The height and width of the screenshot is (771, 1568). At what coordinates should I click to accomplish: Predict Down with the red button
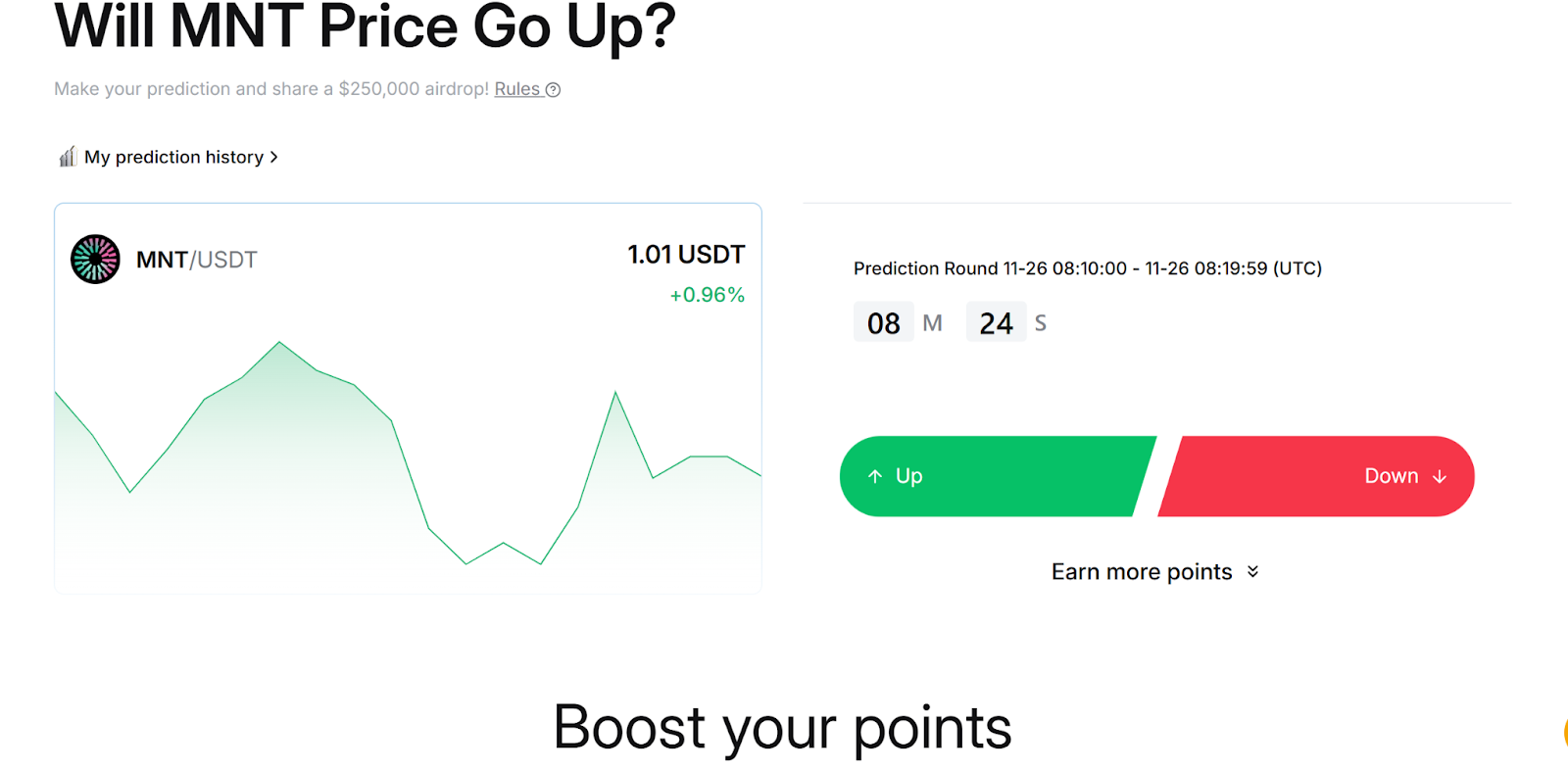[1316, 476]
